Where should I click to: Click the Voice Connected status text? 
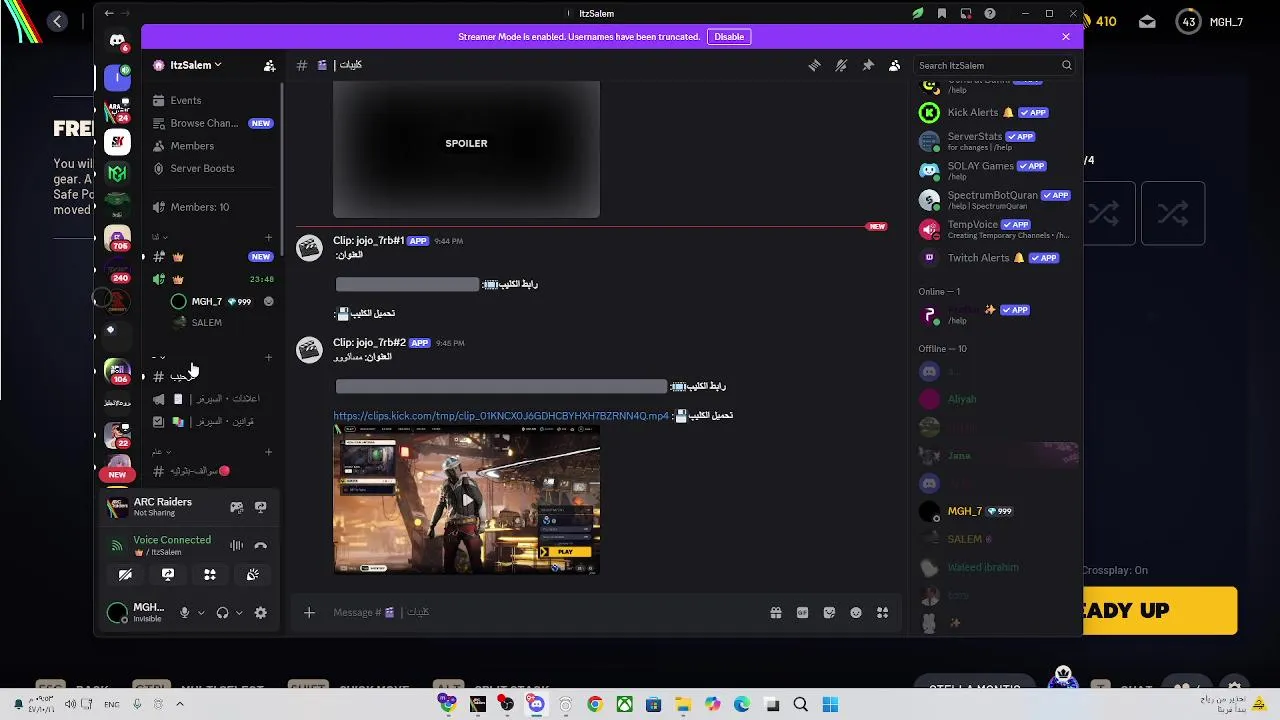172,540
